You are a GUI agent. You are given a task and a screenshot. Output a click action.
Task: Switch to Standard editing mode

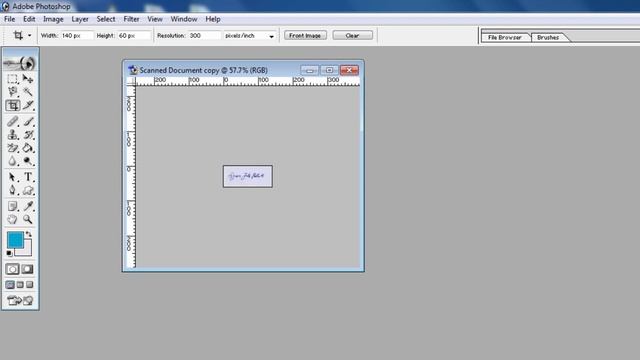click(12, 269)
